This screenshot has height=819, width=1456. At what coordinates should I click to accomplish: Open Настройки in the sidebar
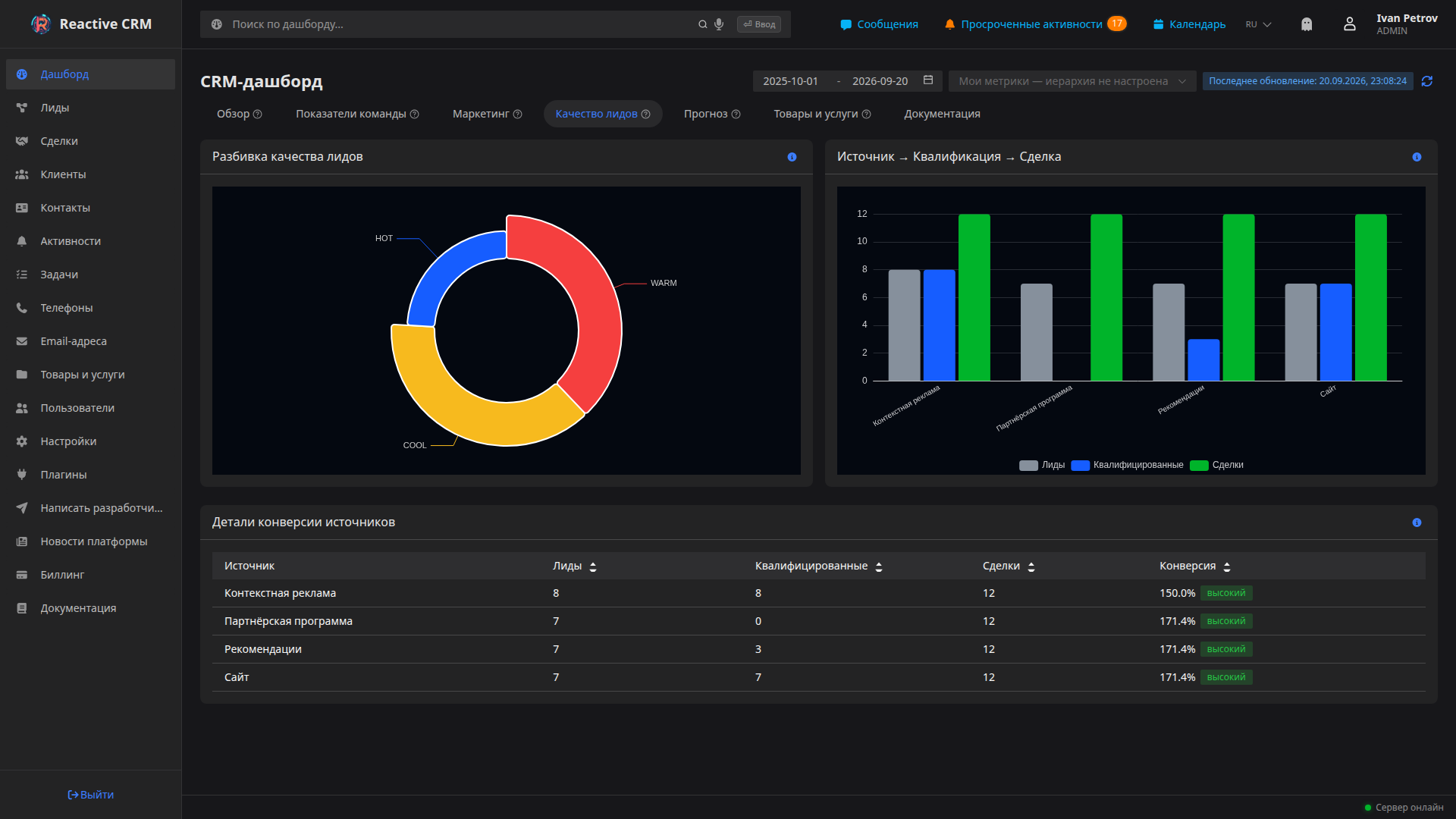[90, 441]
